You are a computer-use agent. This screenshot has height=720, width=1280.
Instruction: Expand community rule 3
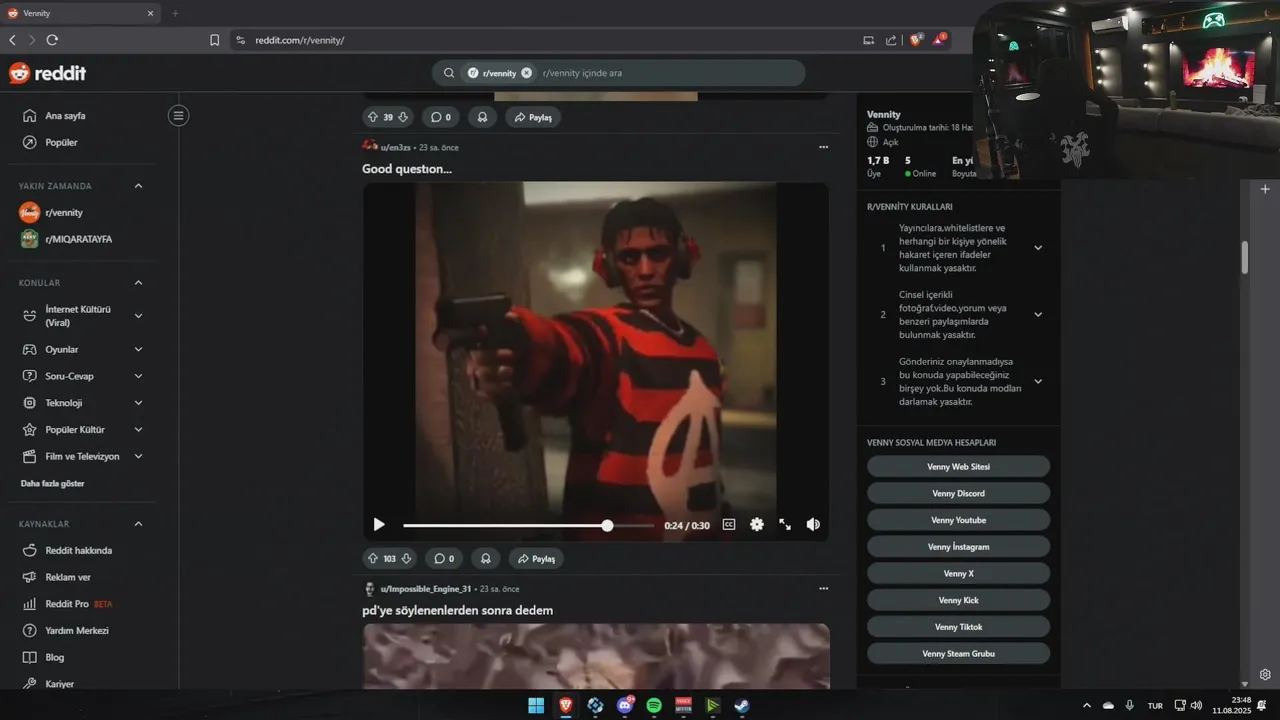coord(1038,381)
